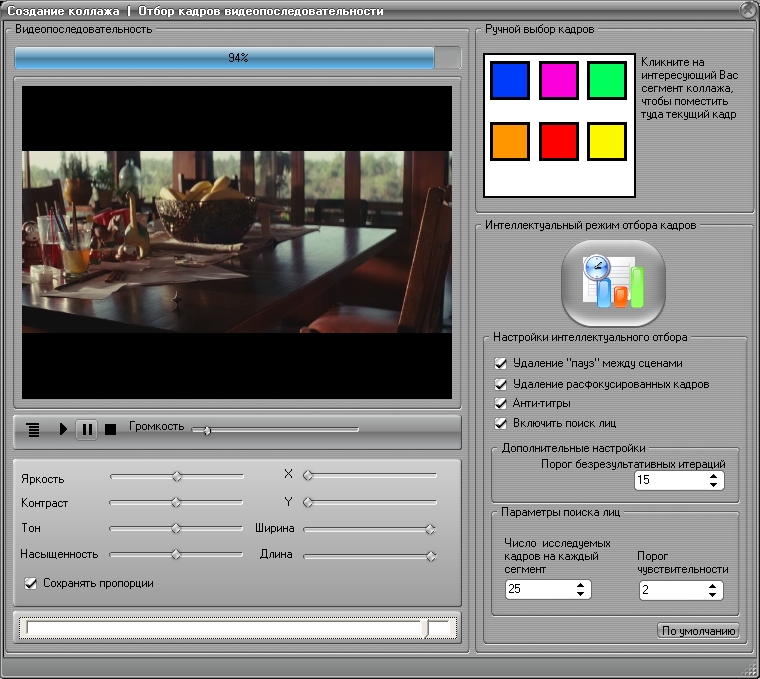
Task: Stop the video with the square button
Action: [x=111, y=429]
